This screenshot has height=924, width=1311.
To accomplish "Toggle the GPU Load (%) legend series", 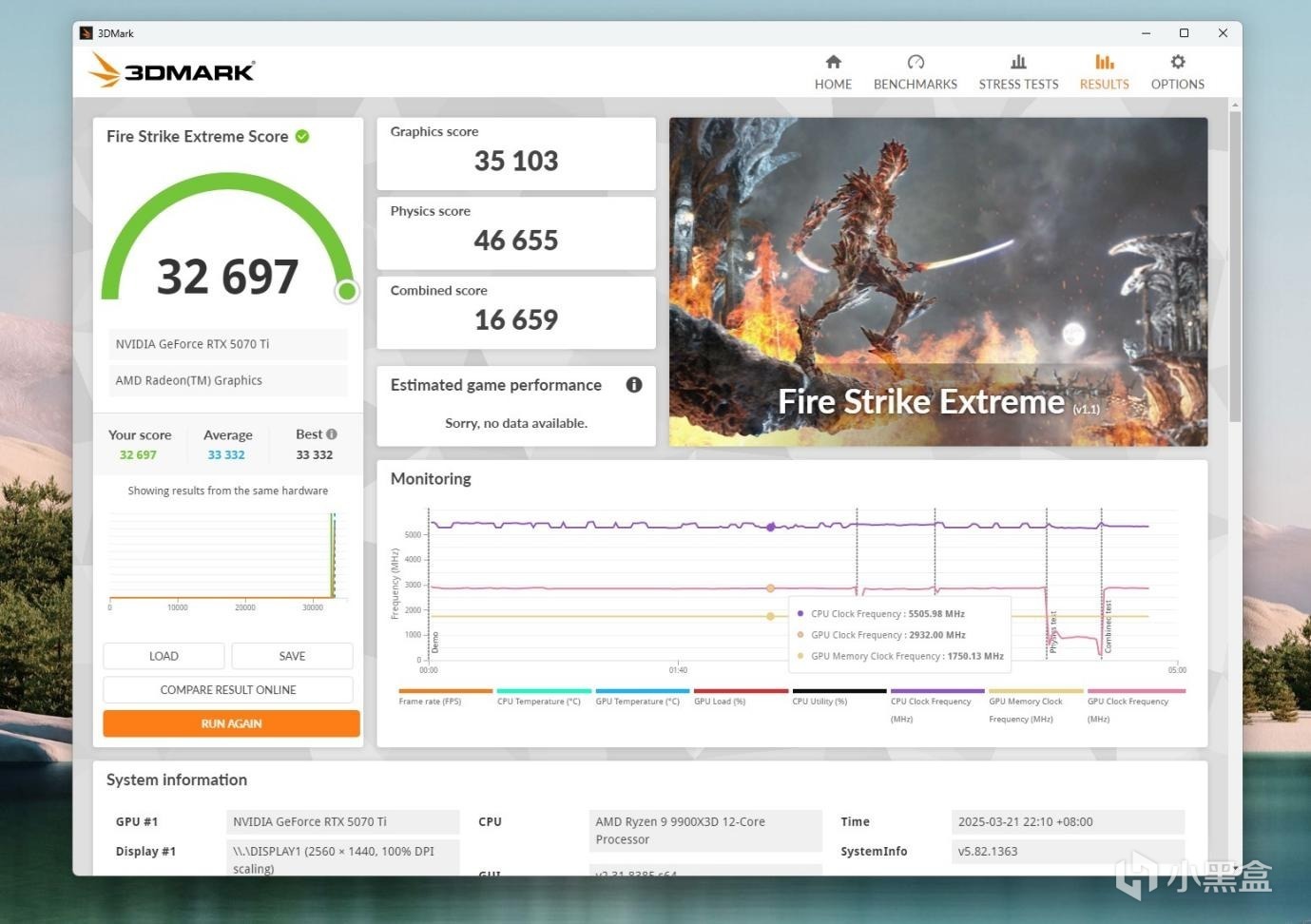I will [x=741, y=698].
